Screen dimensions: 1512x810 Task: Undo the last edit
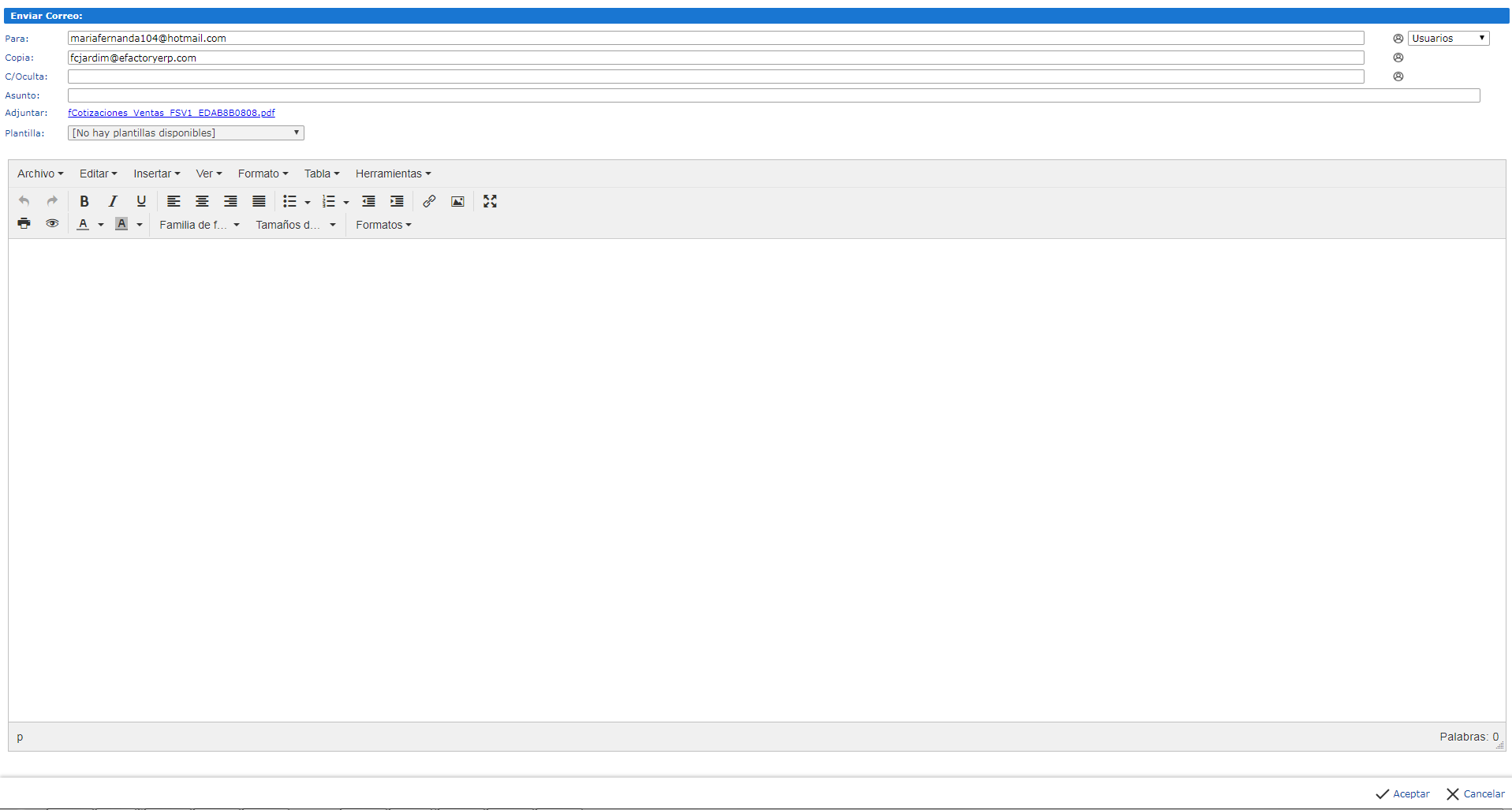(x=24, y=201)
